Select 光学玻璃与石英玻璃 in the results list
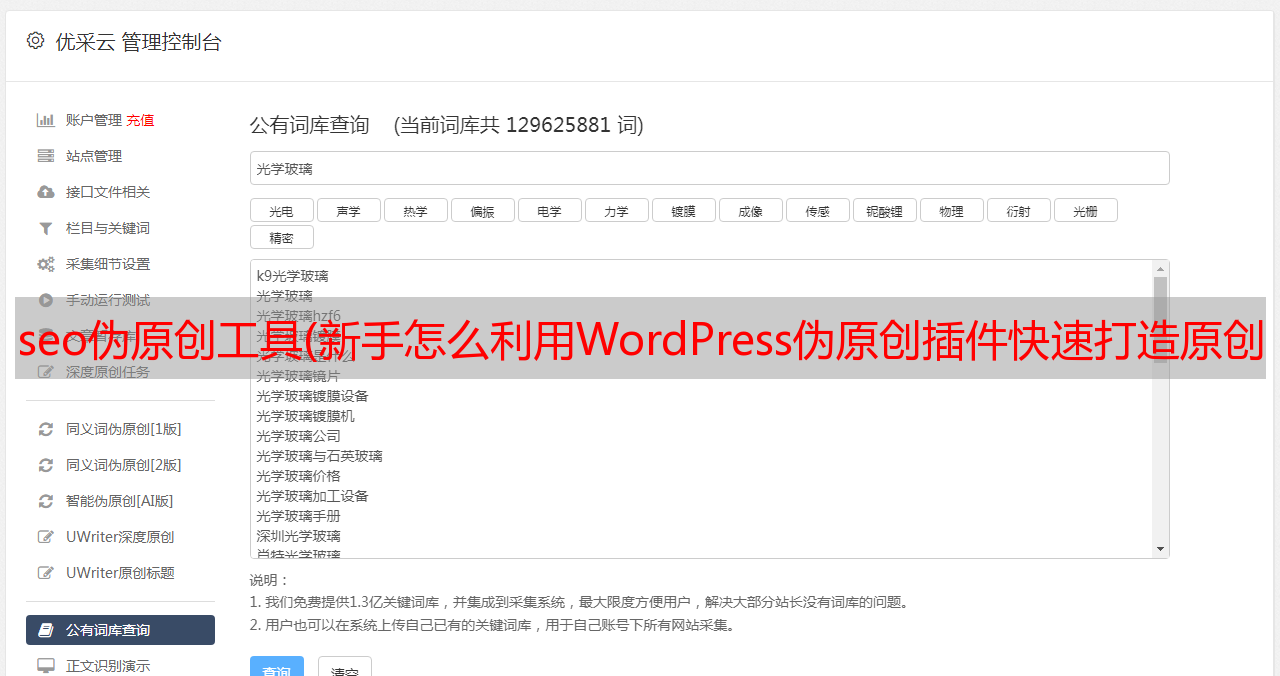This screenshot has height=676, width=1280. [319, 456]
